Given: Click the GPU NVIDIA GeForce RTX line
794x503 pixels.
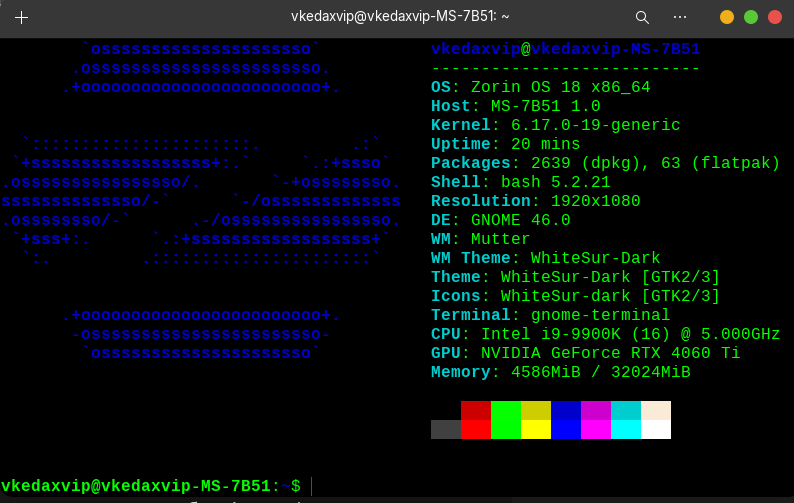Looking at the screenshot, I should click(x=585, y=353).
